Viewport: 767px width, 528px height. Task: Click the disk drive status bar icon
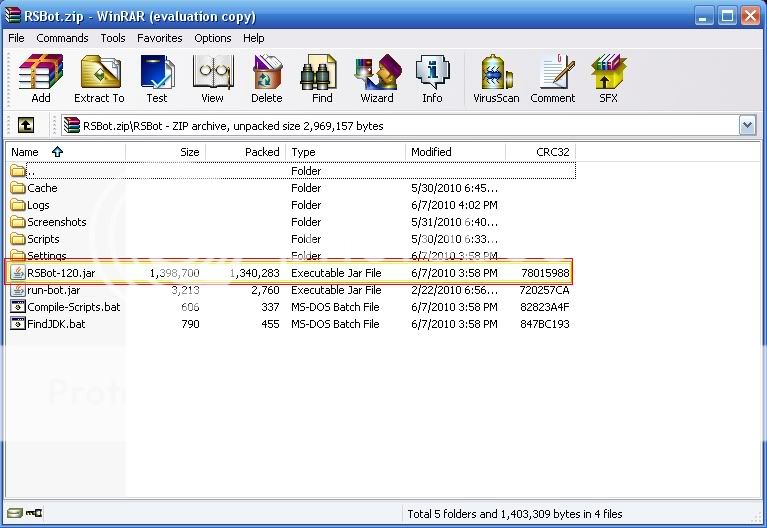tap(15, 513)
